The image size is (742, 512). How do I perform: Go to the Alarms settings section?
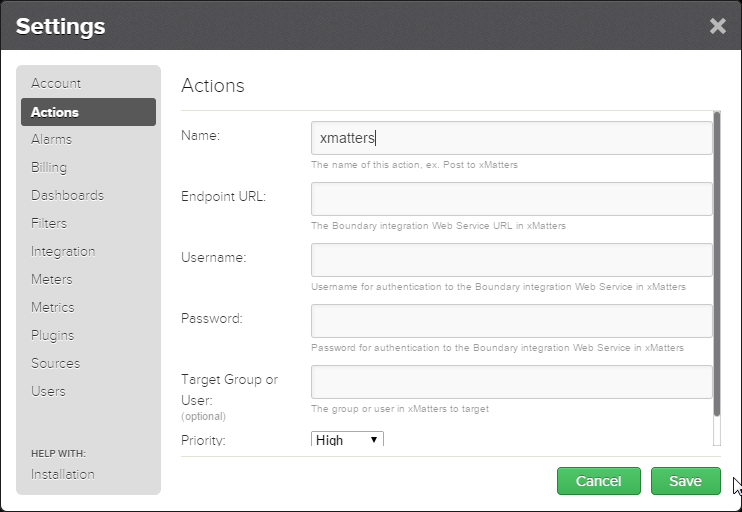[x=51, y=139]
